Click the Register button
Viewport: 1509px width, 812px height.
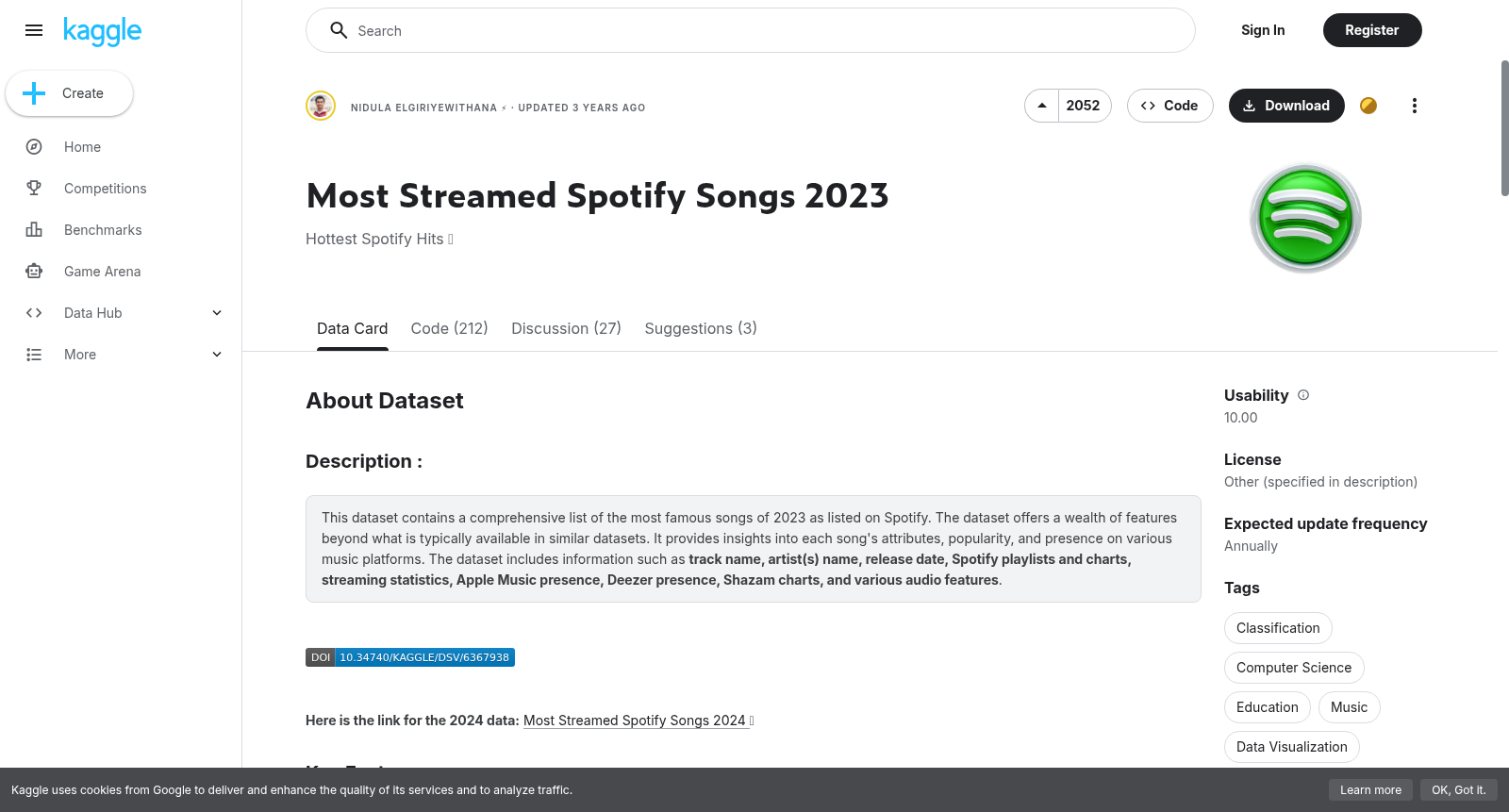[x=1372, y=30]
